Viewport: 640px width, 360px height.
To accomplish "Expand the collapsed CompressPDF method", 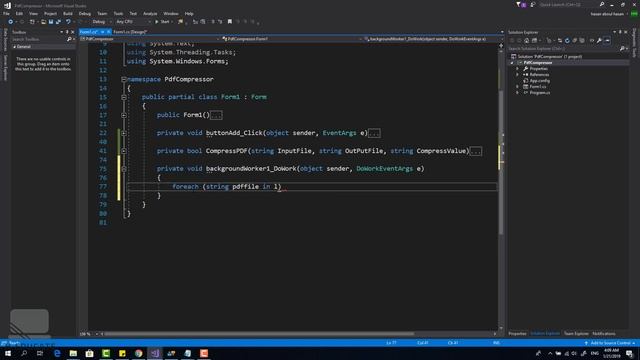I will pos(124,151).
